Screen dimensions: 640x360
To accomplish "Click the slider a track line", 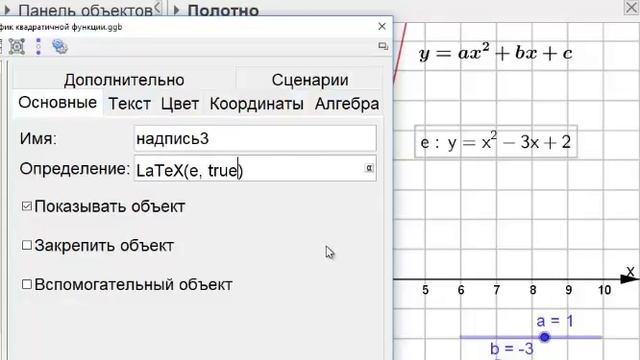I will click(531, 337).
